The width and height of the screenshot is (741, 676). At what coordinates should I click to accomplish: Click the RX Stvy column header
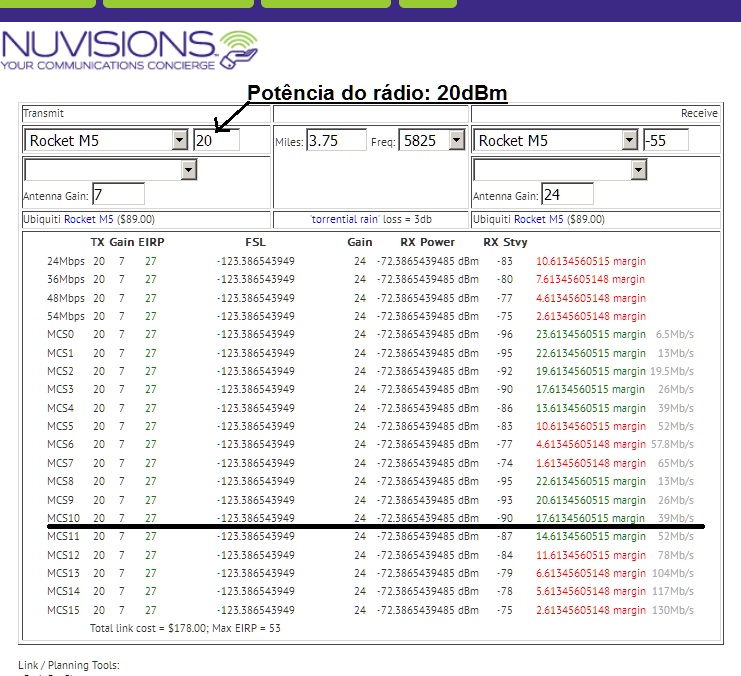[x=505, y=242]
